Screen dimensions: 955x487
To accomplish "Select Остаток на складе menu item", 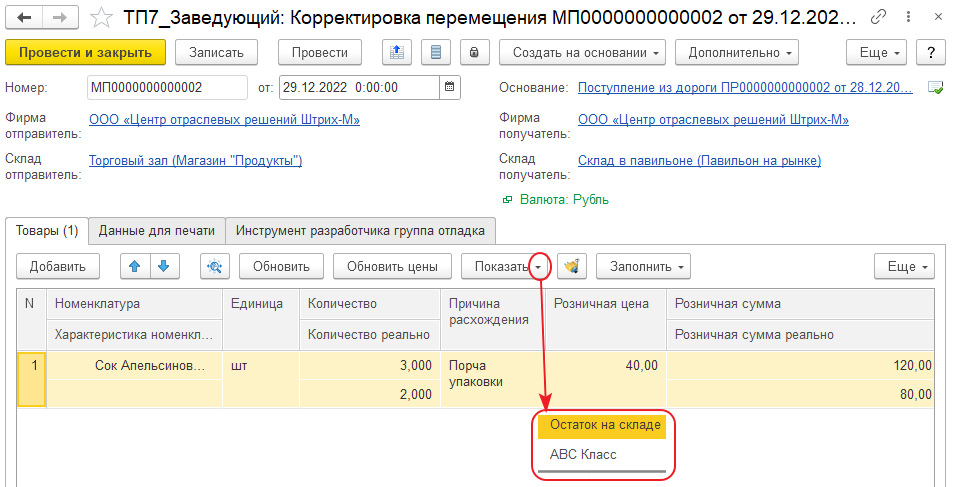I will (605, 425).
